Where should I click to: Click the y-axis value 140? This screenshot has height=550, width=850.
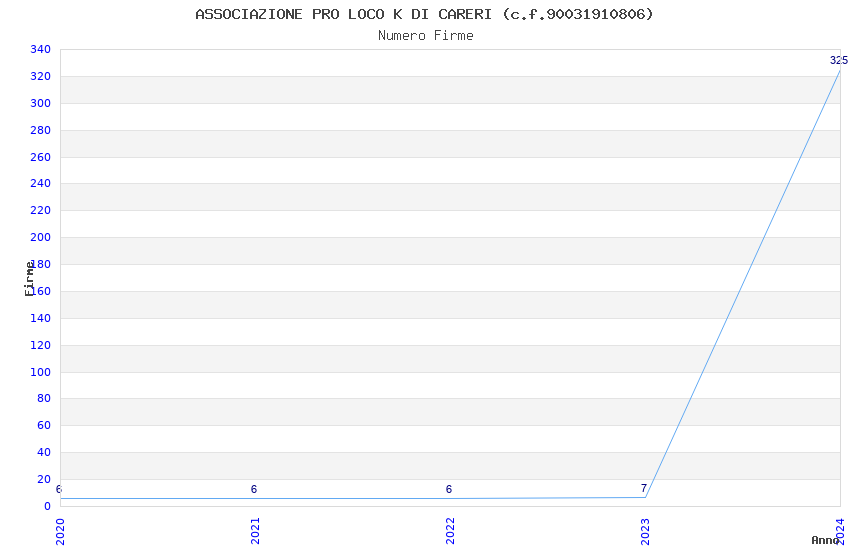coord(41,318)
